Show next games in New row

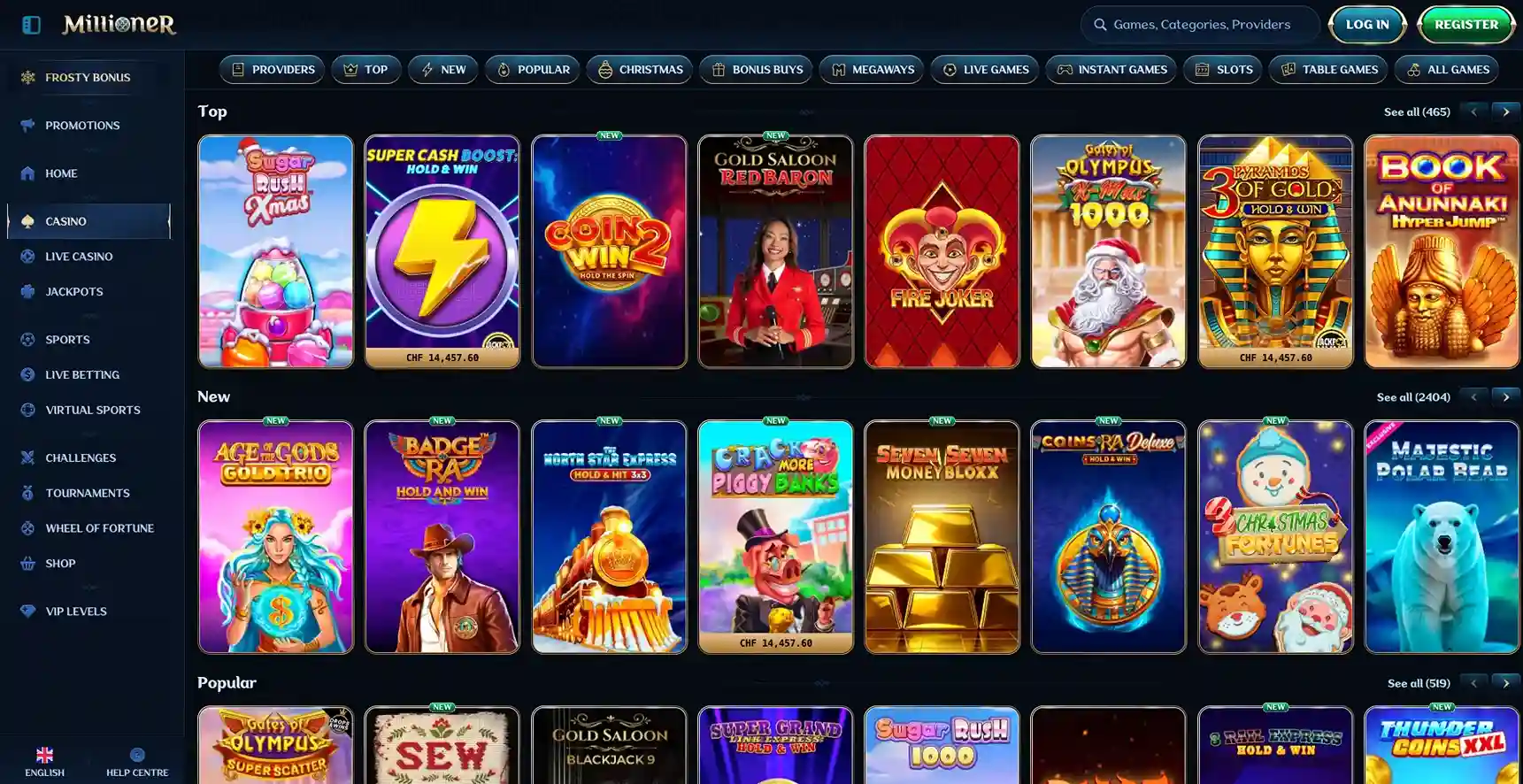(x=1506, y=397)
